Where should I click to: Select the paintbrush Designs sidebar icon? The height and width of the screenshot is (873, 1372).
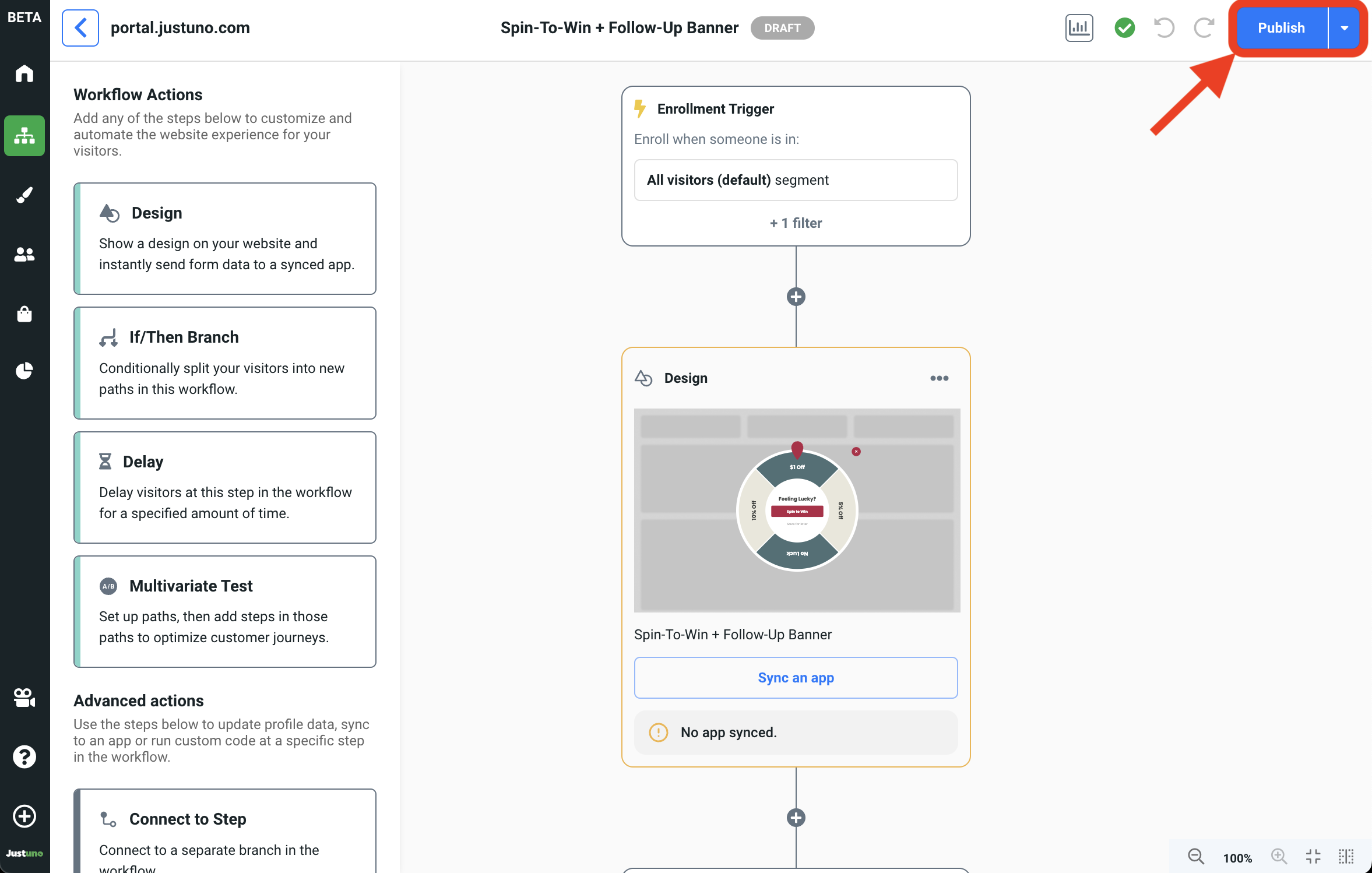tap(24, 195)
